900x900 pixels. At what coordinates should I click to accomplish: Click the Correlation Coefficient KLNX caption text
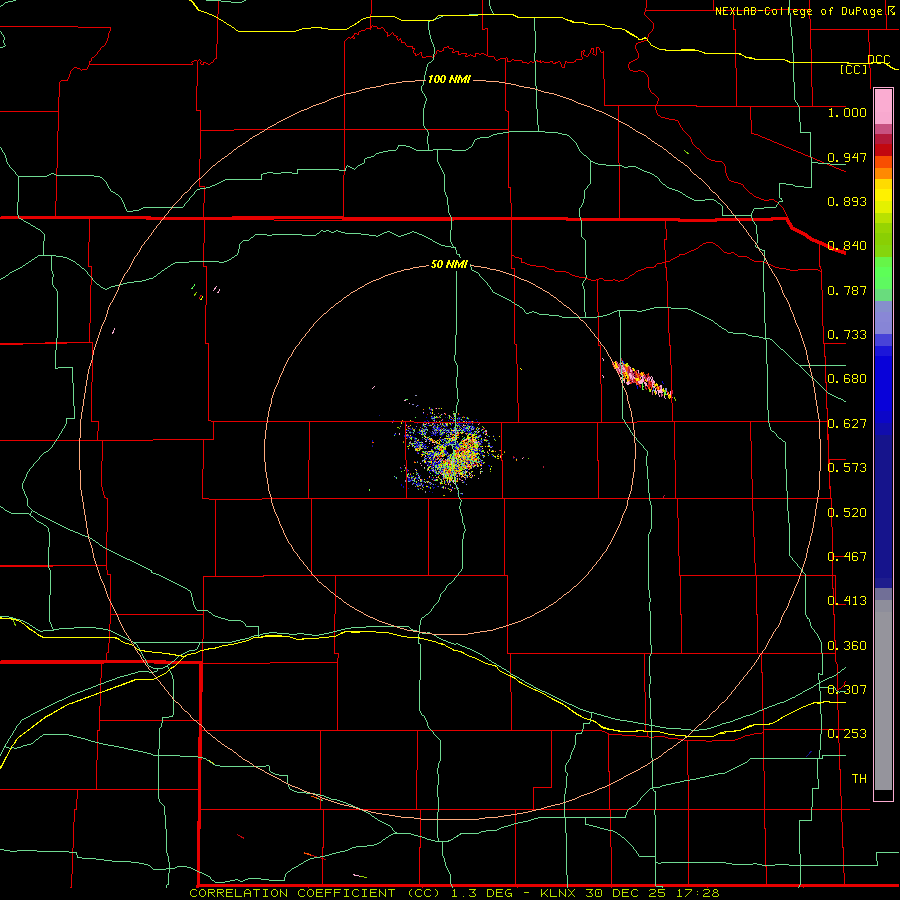454,893
